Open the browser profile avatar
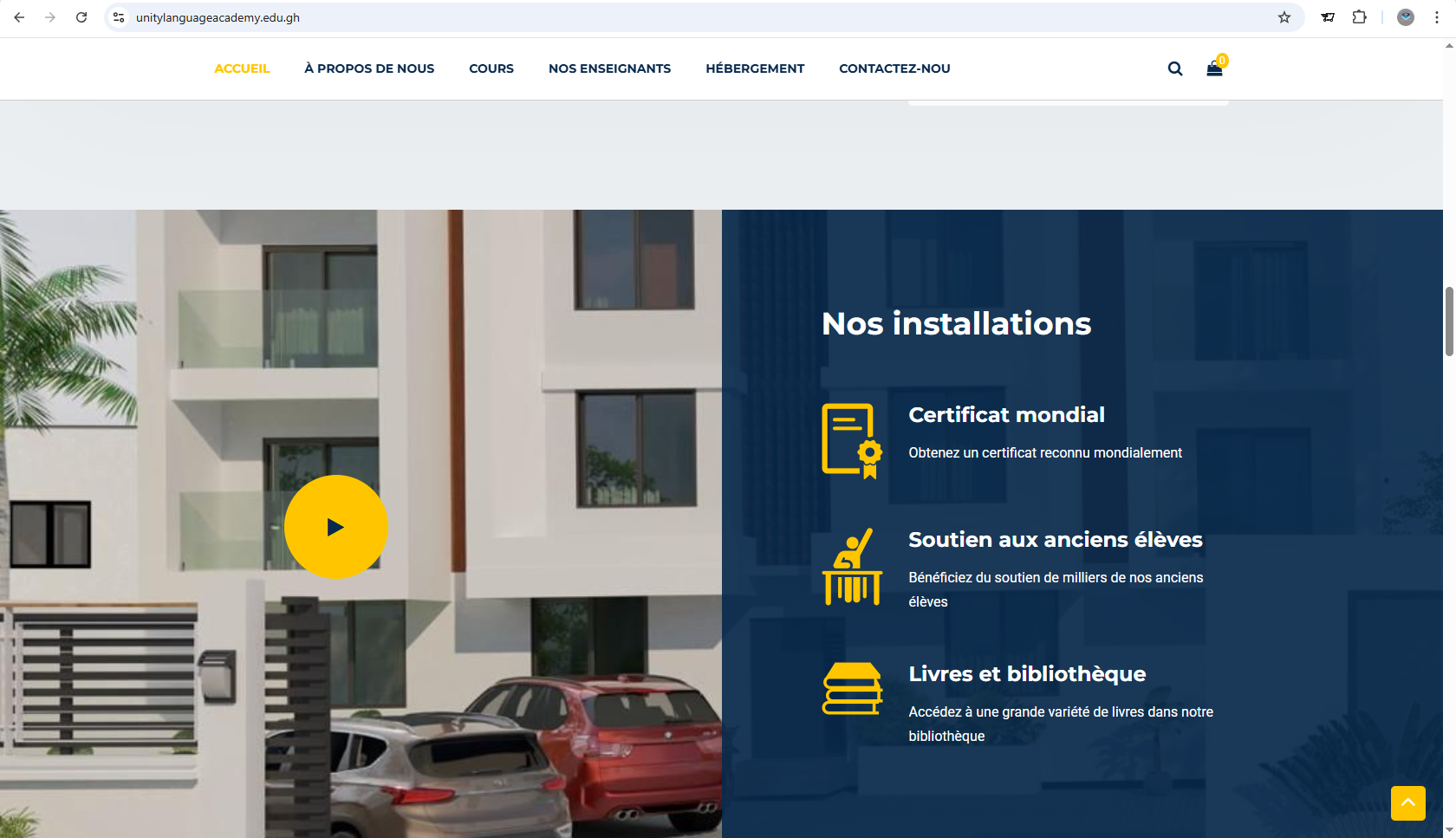1456x838 pixels. [1405, 17]
